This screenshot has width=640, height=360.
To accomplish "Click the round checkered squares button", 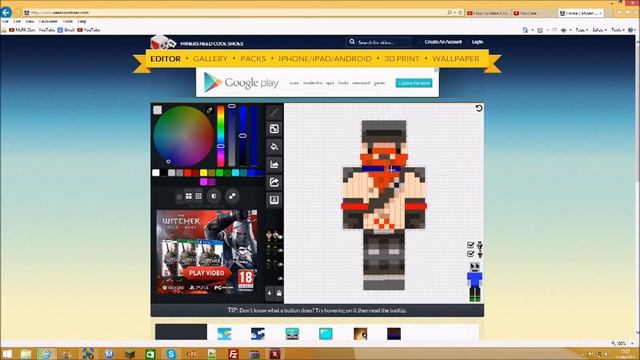I will [x=232, y=196].
